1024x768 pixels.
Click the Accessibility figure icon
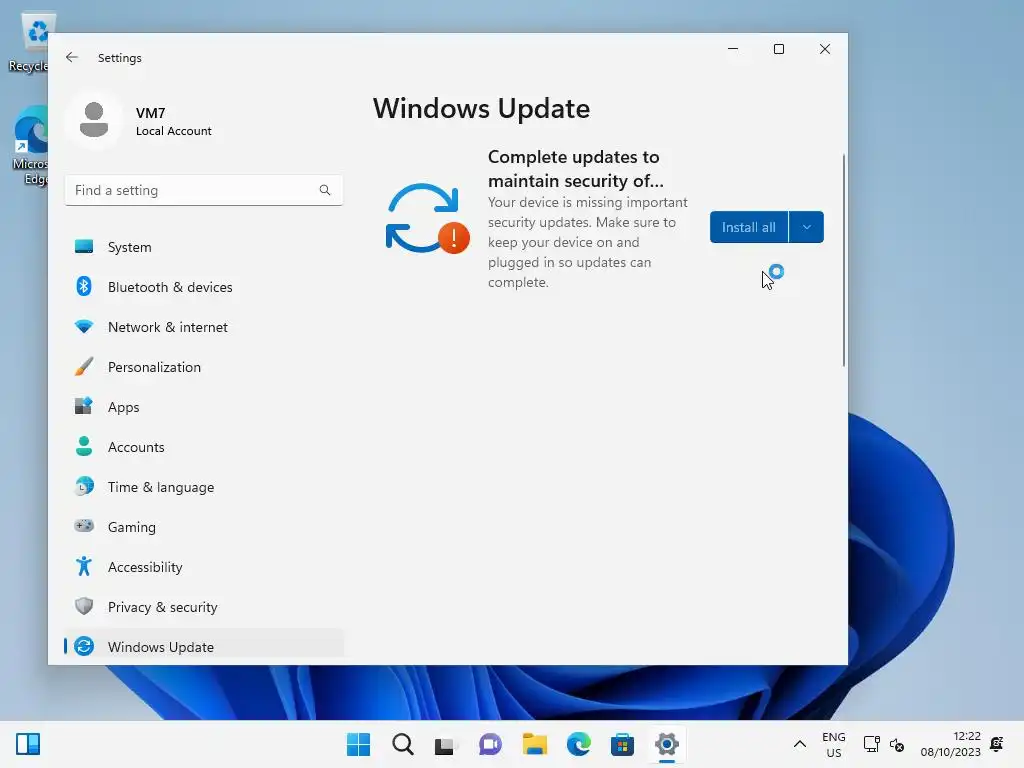(x=84, y=566)
